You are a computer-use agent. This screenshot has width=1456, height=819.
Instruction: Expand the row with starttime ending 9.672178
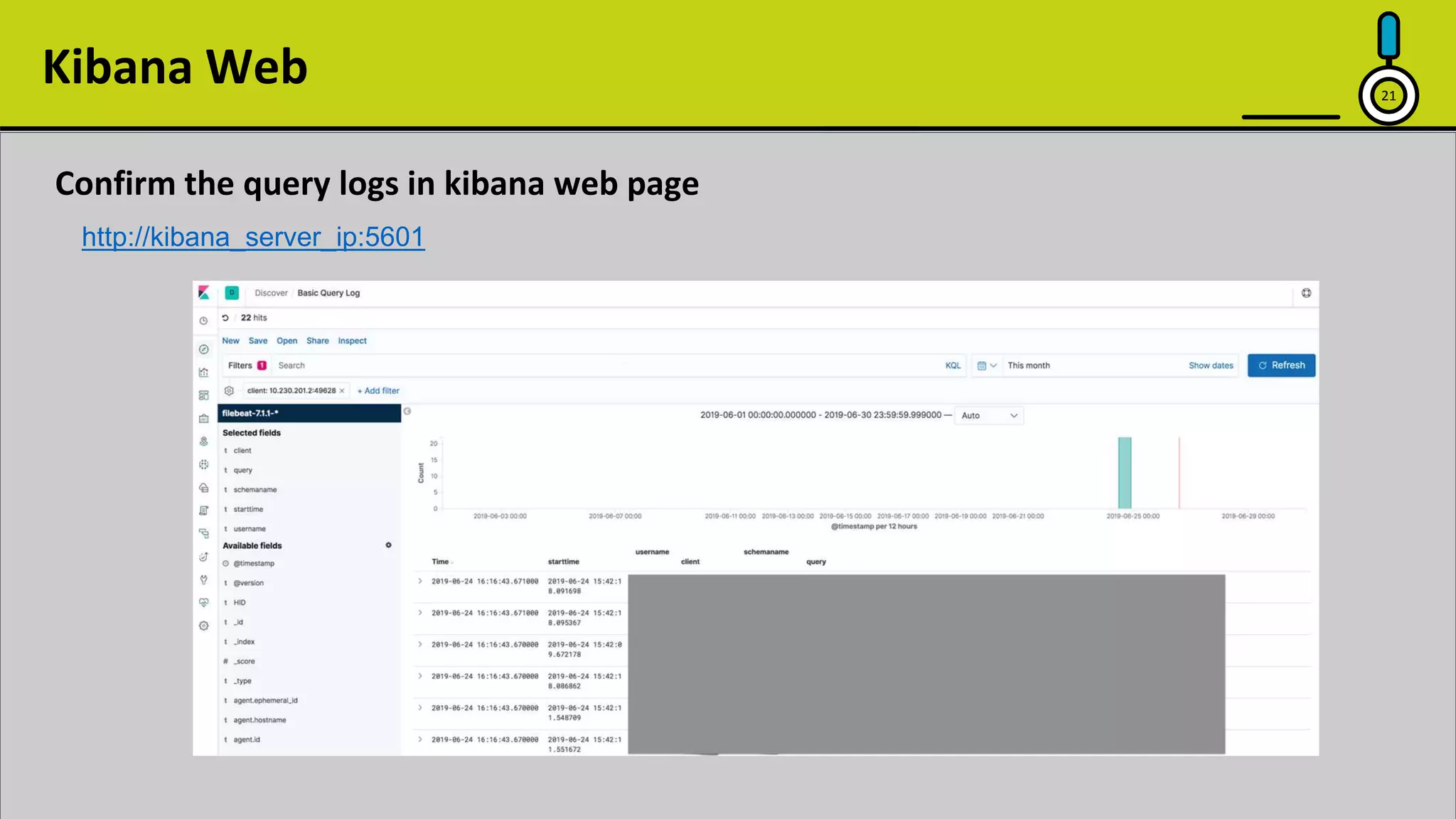pos(420,644)
